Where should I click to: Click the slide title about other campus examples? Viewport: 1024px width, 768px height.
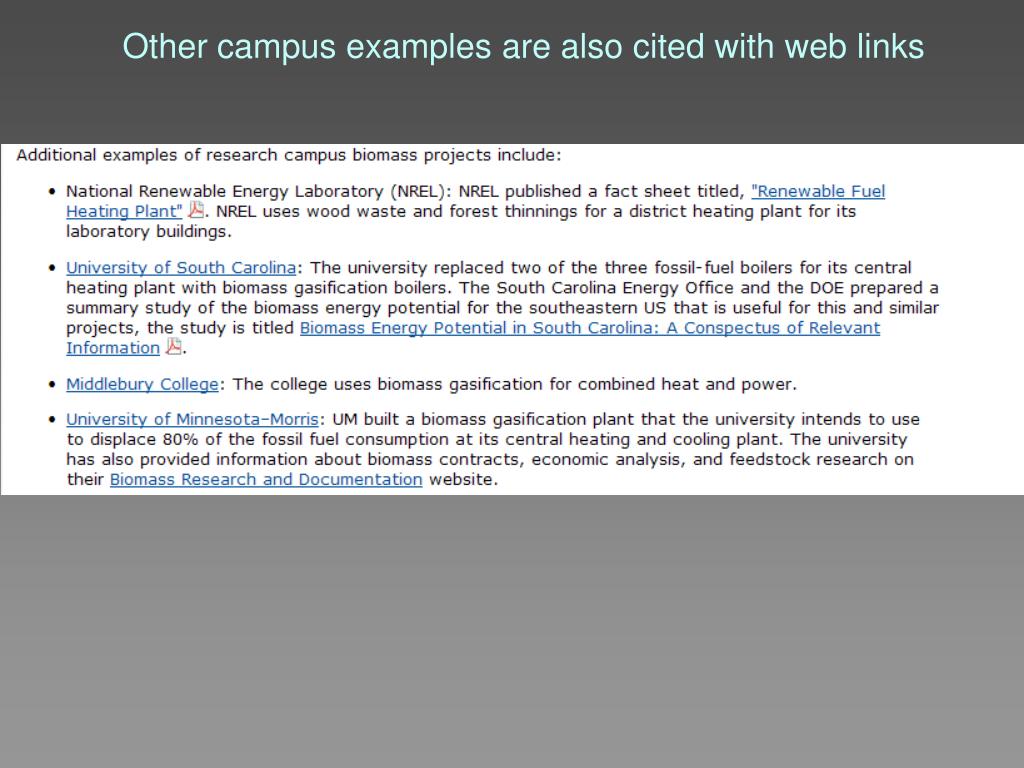pyautogui.click(x=523, y=47)
